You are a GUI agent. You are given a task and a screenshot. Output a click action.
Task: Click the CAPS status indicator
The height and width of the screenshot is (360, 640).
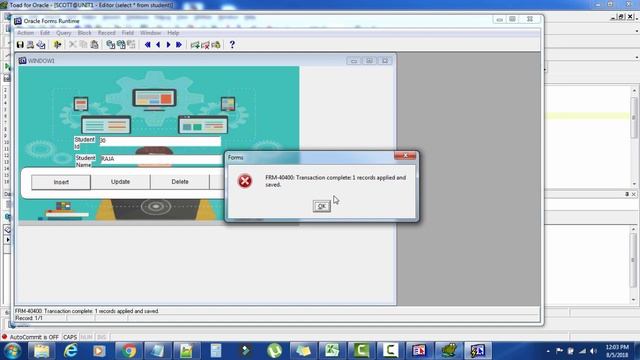click(70, 337)
